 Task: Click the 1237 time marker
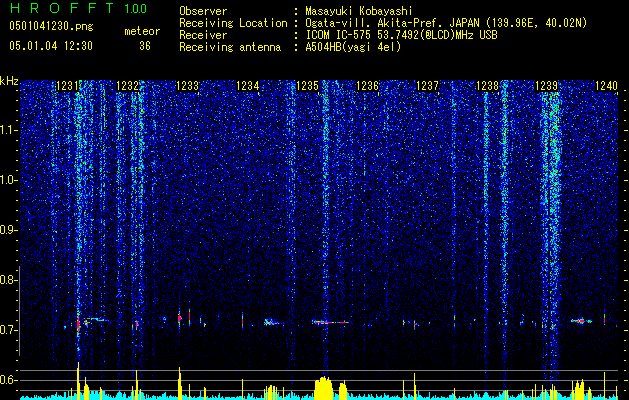coord(427,86)
